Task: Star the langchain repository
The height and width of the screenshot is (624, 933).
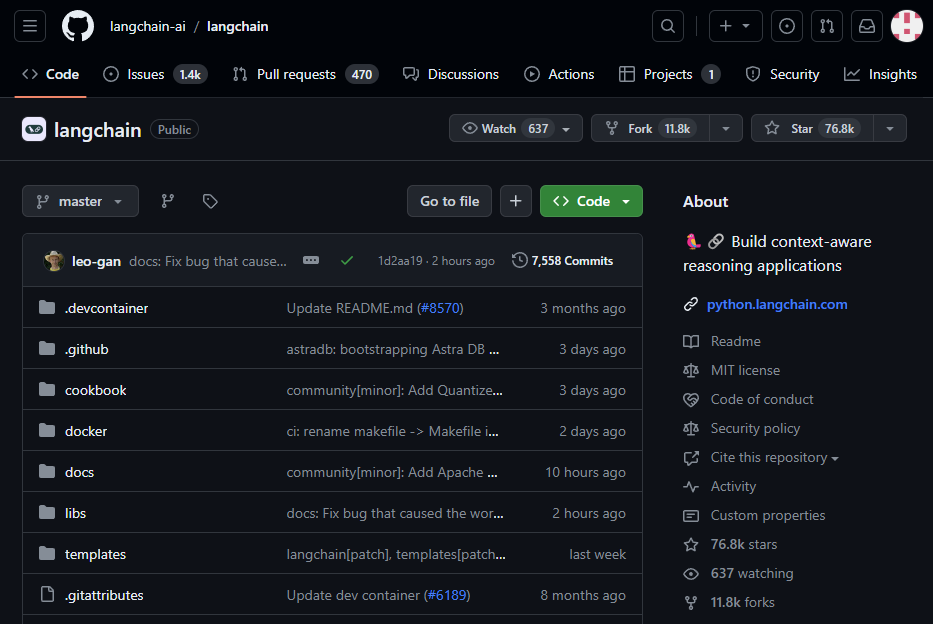Action: [x=810, y=128]
